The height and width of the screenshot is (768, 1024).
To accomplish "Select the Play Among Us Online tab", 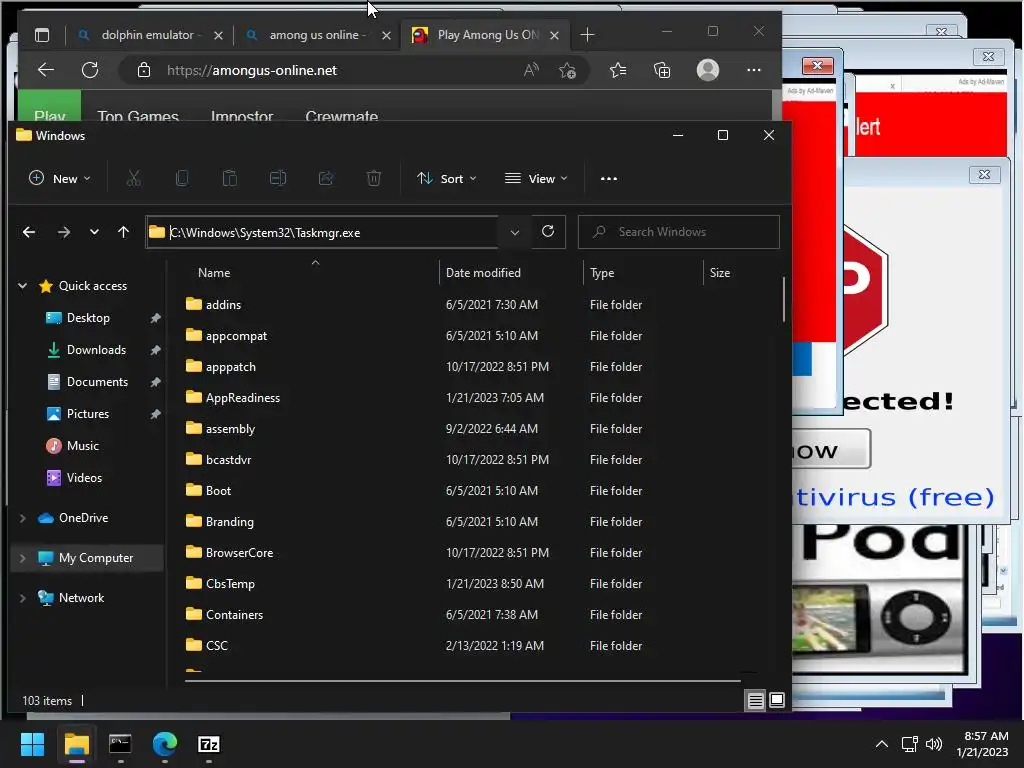I will point(485,35).
